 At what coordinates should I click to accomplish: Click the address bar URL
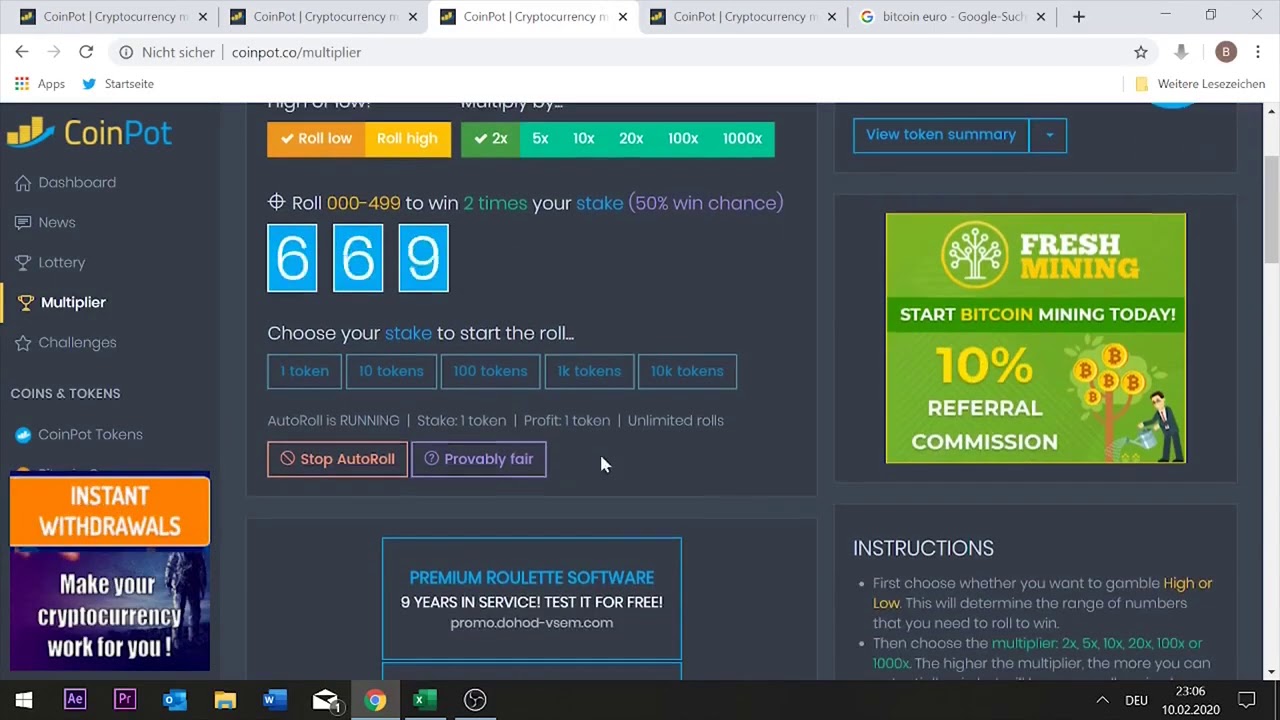pos(296,52)
